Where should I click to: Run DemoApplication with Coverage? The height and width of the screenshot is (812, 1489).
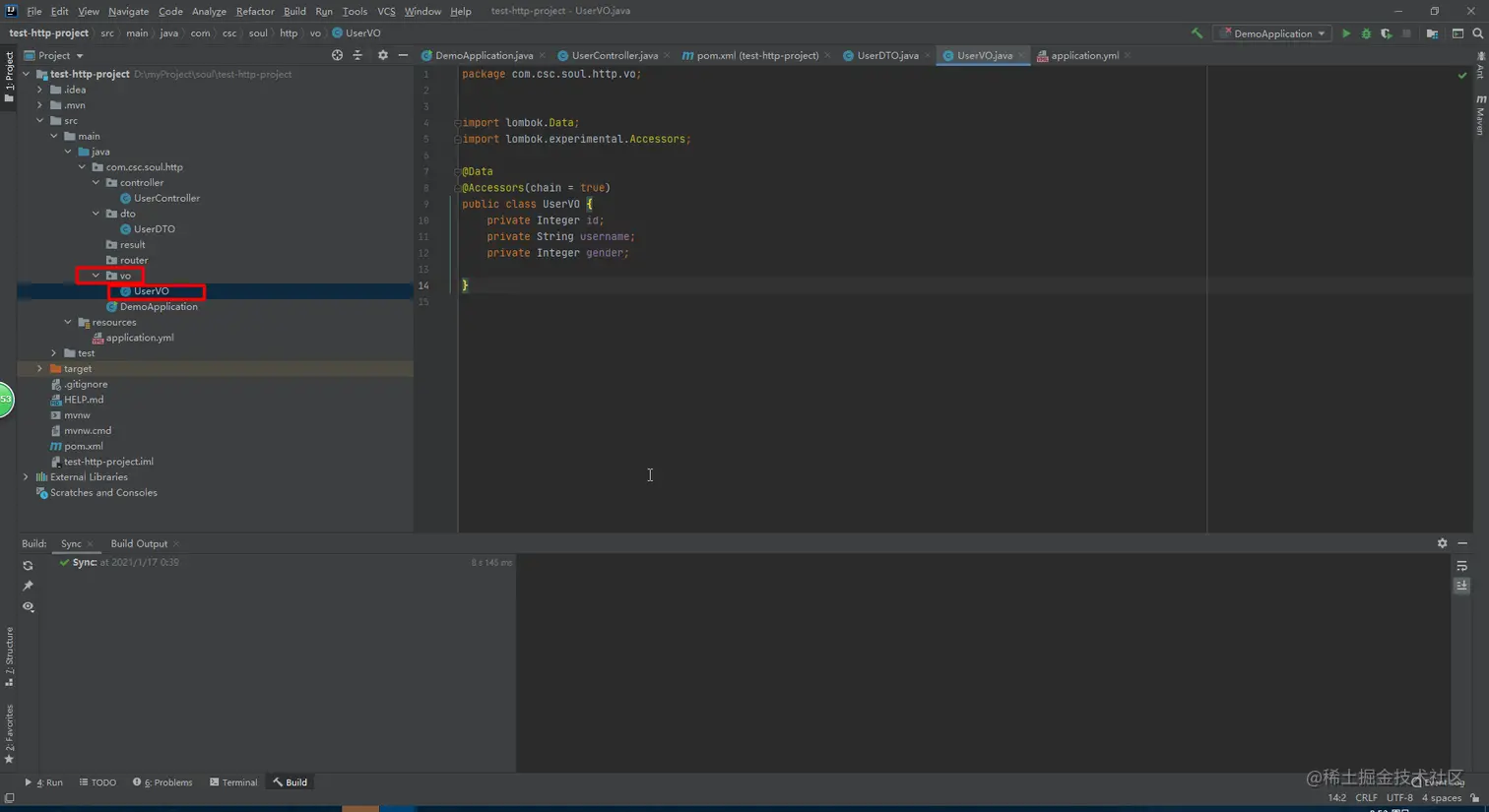1387,33
